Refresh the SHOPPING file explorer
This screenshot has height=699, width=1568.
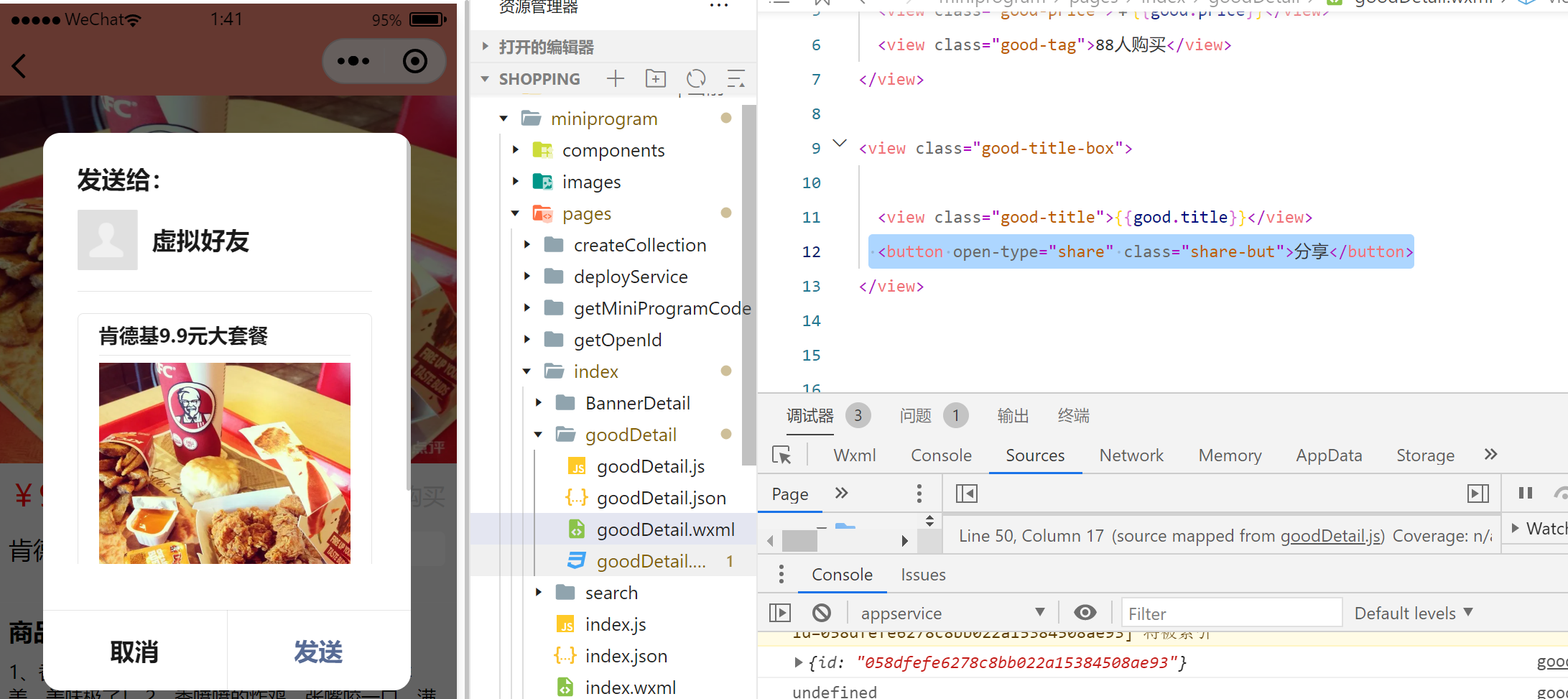(696, 79)
